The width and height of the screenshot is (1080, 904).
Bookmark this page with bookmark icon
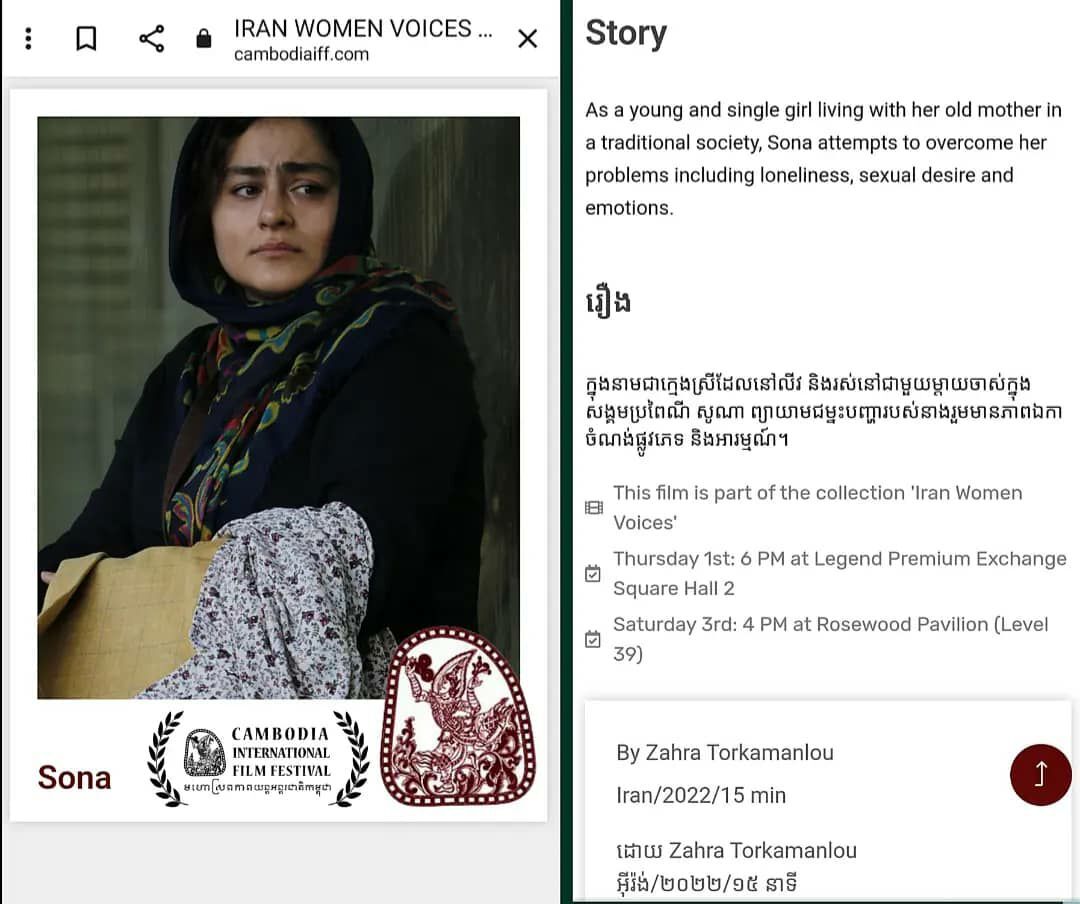coord(86,39)
